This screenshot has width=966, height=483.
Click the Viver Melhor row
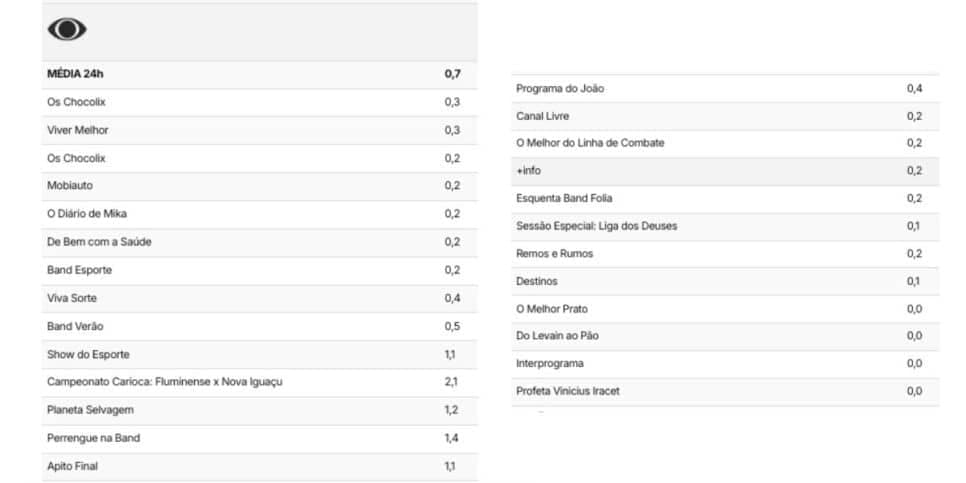[x=259, y=131]
